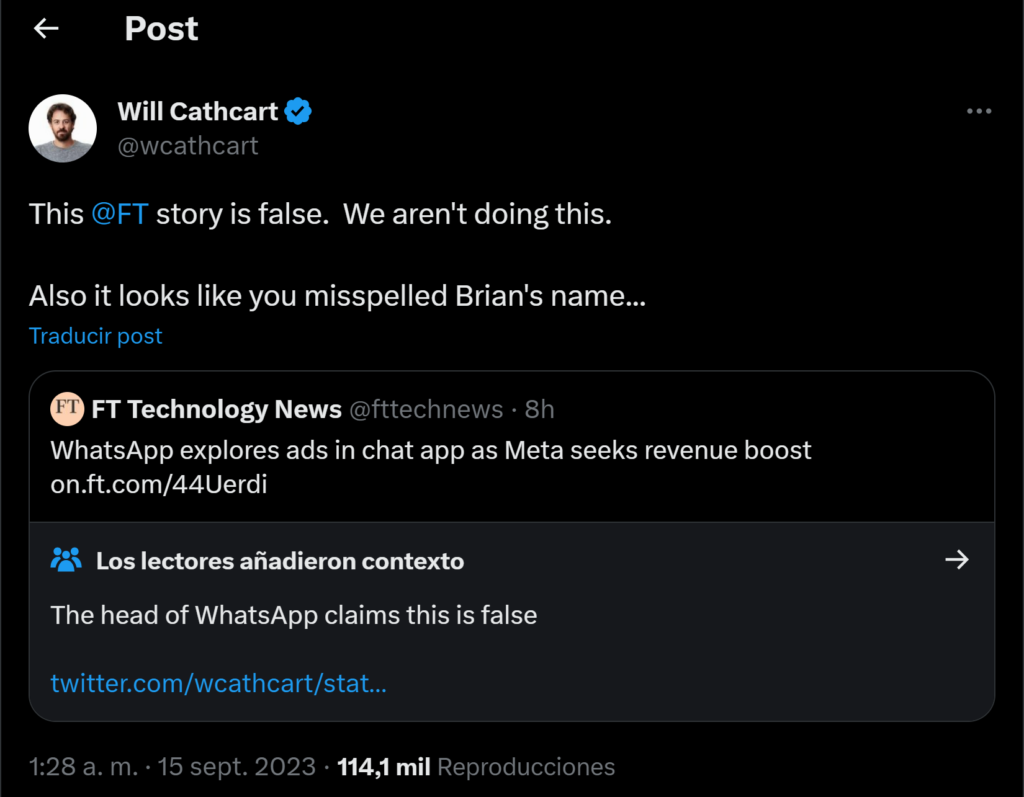The height and width of the screenshot is (797, 1024).
Task: Click Will Cathcart's blue verified badge
Action: click(x=299, y=111)
